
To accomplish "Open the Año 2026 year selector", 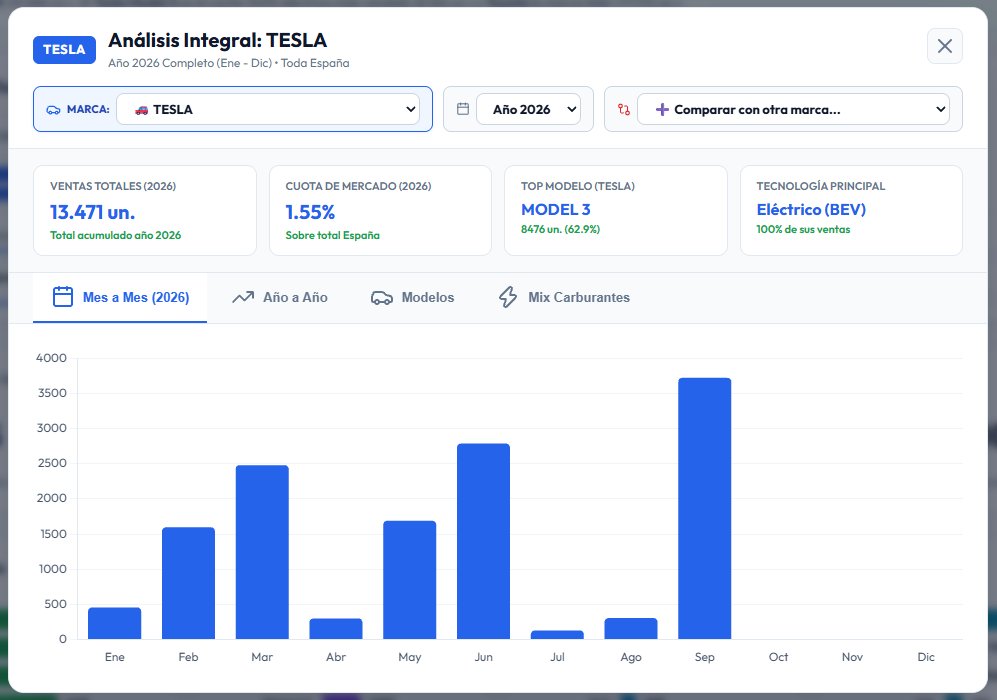I will pos(528,109).
